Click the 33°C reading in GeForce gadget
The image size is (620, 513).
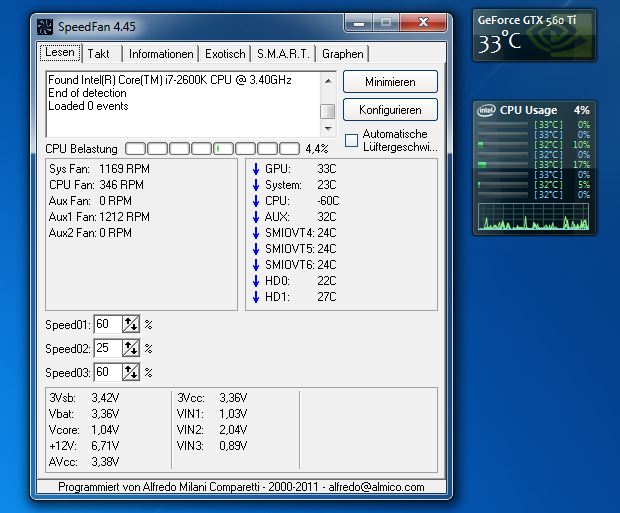[x=499, y=42]
